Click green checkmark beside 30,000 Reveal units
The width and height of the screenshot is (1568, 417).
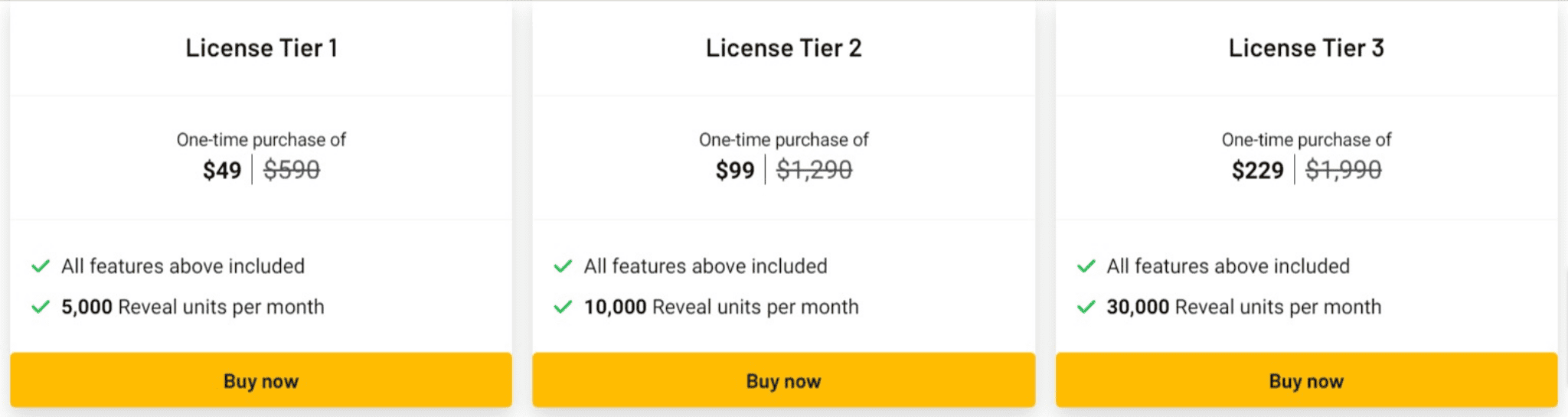[x=1086, y=307]
